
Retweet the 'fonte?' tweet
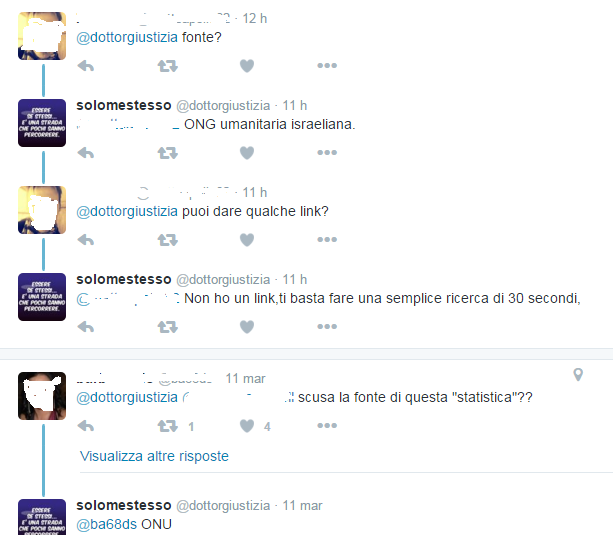coord(168,66)
